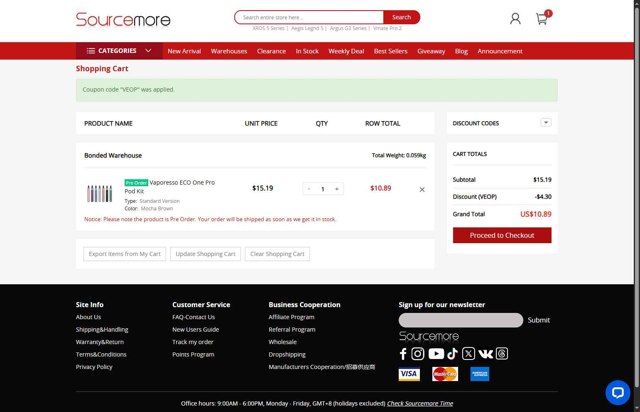Open Wholesale footer link
The width and height of the screenshot is (640, 412).
(282, 342)
